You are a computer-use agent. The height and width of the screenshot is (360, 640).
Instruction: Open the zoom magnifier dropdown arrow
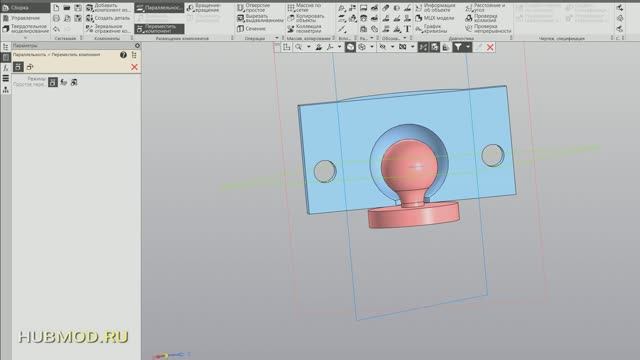[309, 47]
